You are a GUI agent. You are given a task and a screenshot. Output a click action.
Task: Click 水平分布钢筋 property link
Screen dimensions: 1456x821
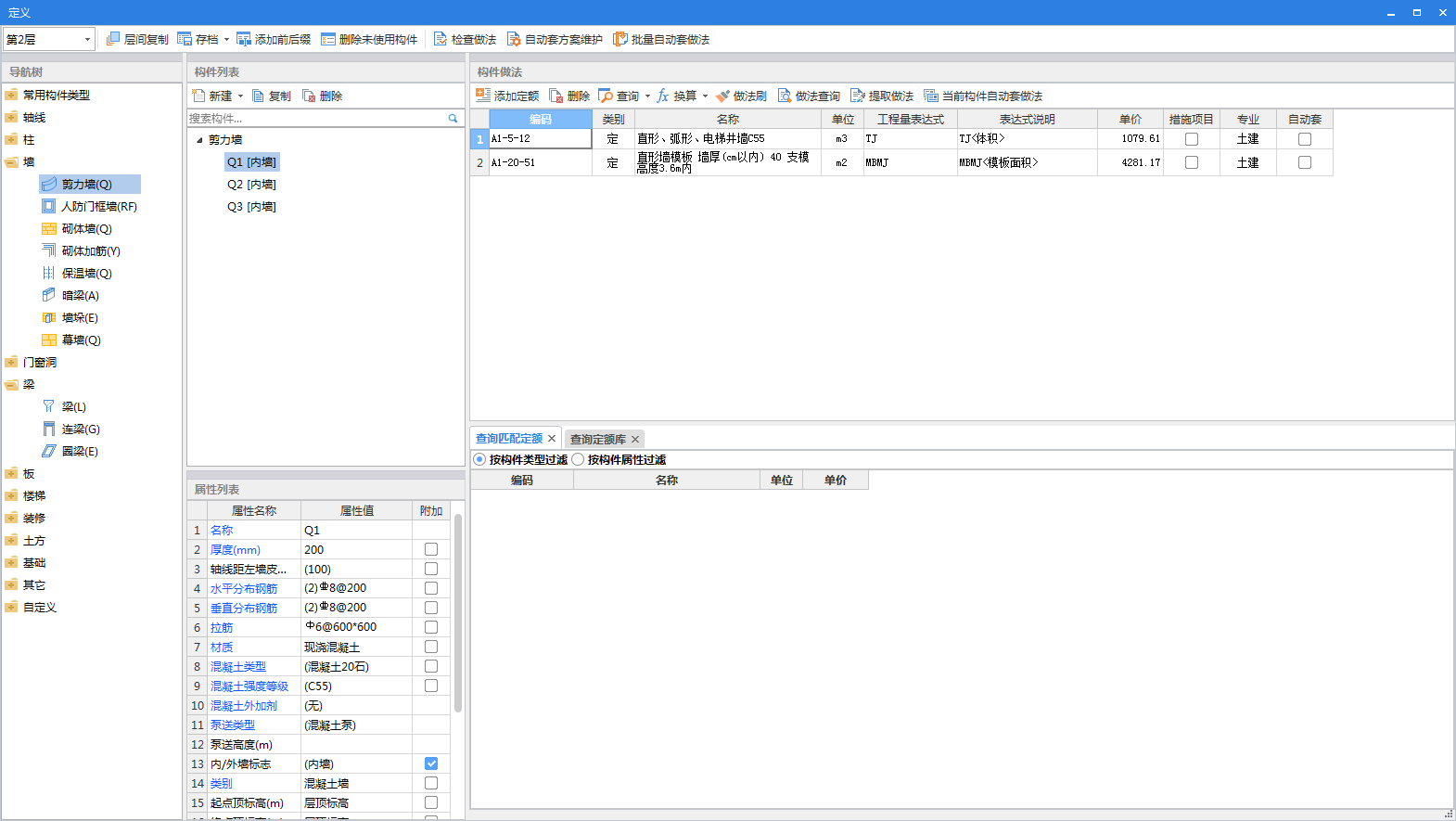pos(244,588)
